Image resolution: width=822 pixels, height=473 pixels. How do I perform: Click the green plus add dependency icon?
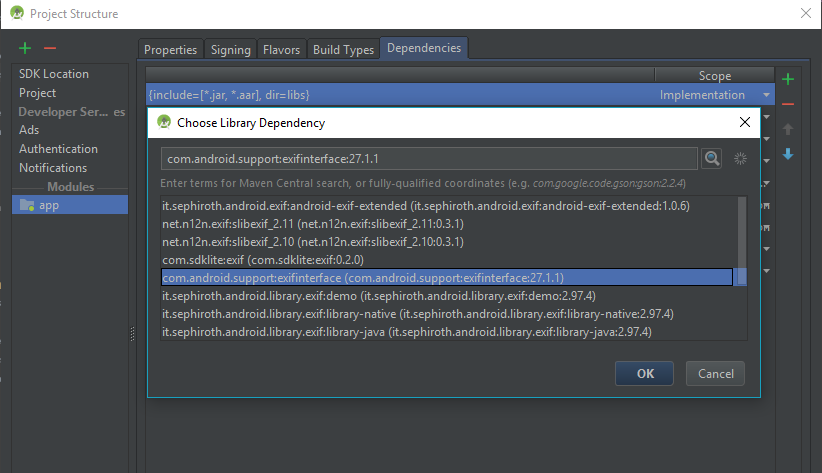click(788, 79)
